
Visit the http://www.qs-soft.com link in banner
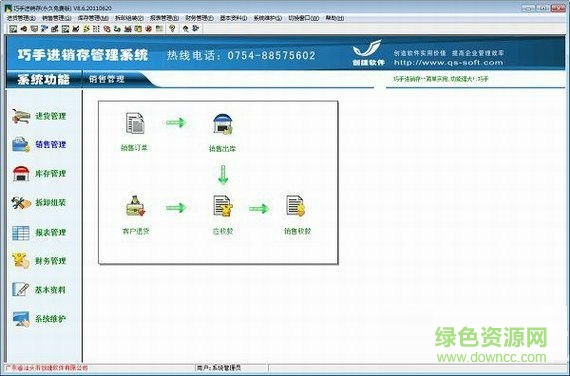[449, 63]
